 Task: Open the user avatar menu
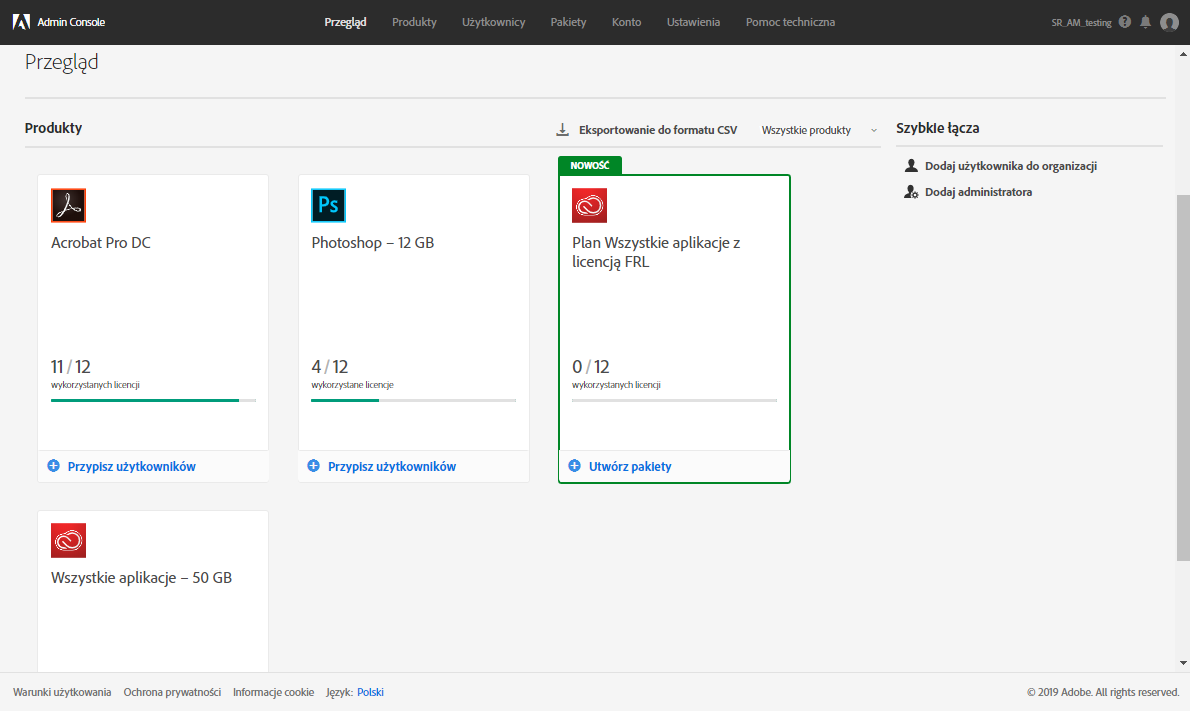click(1169, 21)
